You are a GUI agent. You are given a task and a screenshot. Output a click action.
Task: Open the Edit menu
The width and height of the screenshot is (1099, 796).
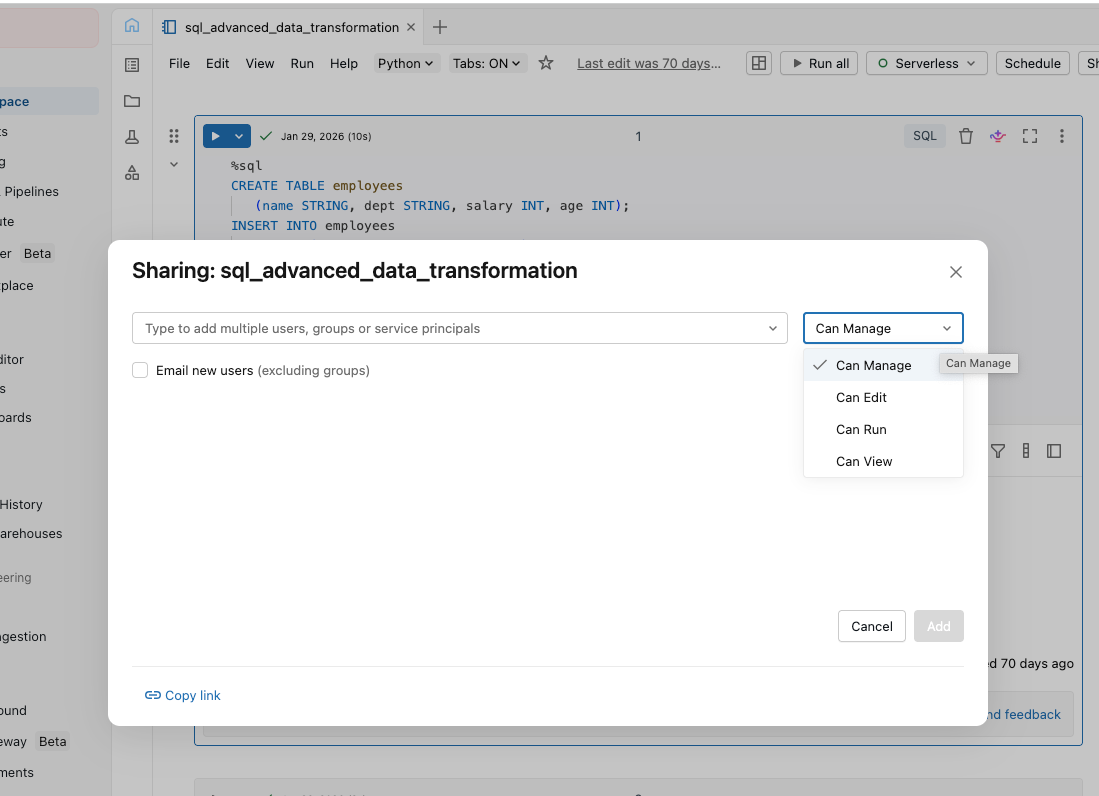pyautogui.click(x=217, y=63)
